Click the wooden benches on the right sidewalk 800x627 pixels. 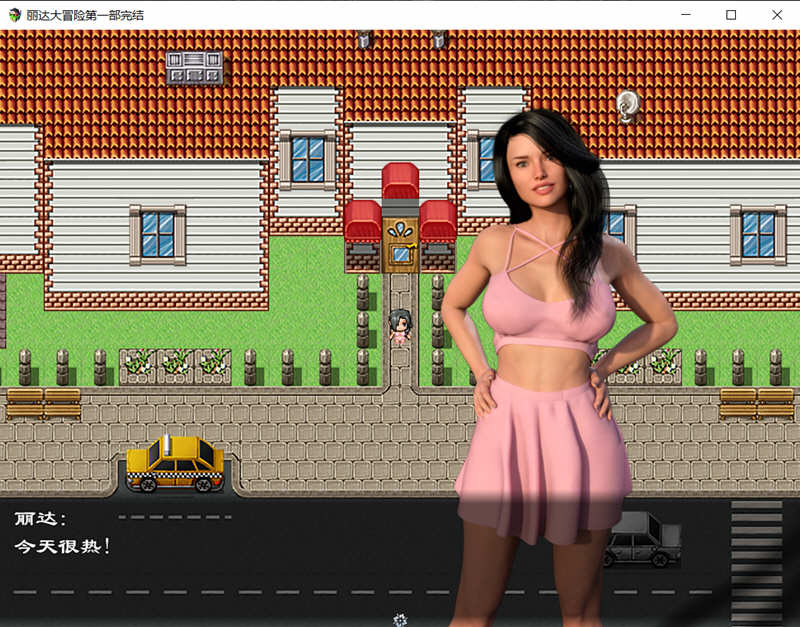point(756,403)
